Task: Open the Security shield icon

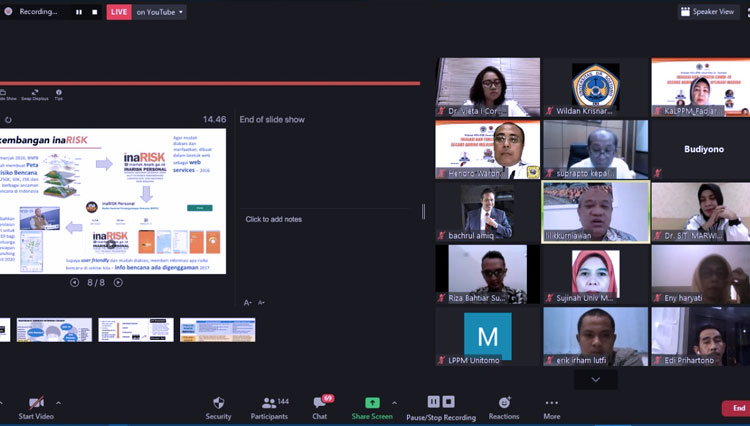Action: [x=218, y=403]
